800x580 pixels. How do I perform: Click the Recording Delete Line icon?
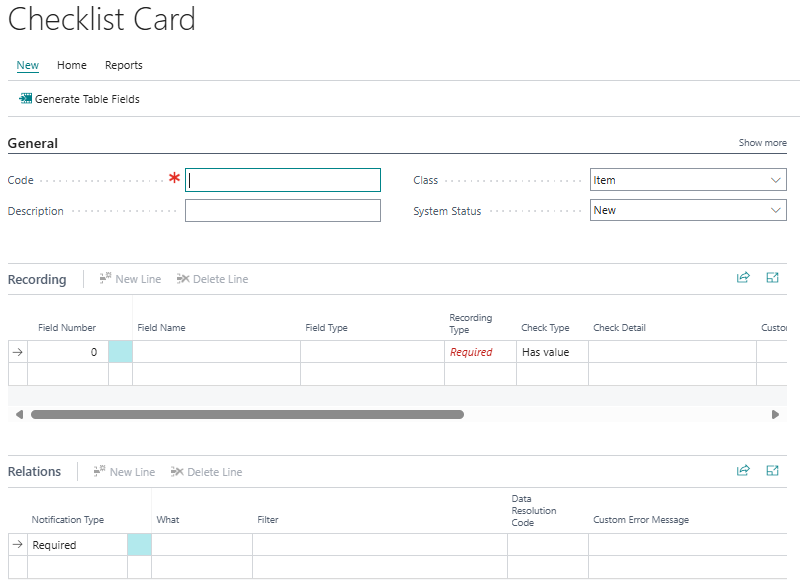[183, 279]
